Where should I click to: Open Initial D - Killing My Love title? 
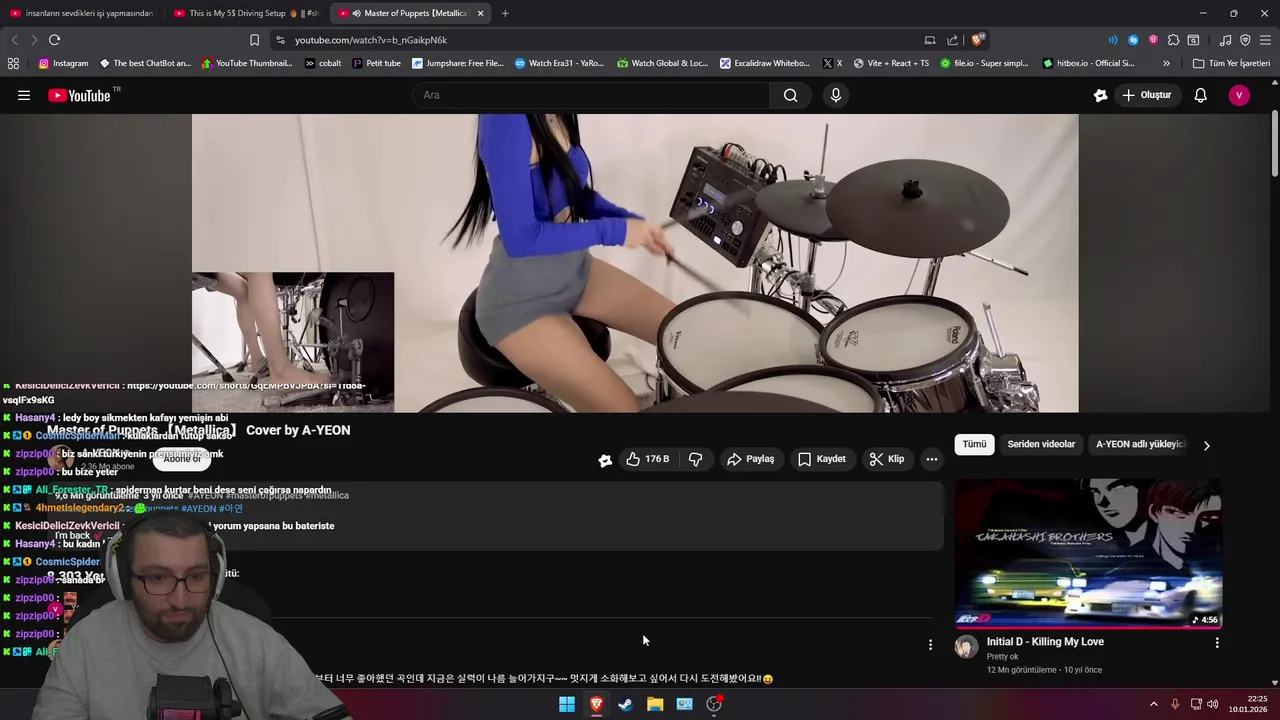1045,642
